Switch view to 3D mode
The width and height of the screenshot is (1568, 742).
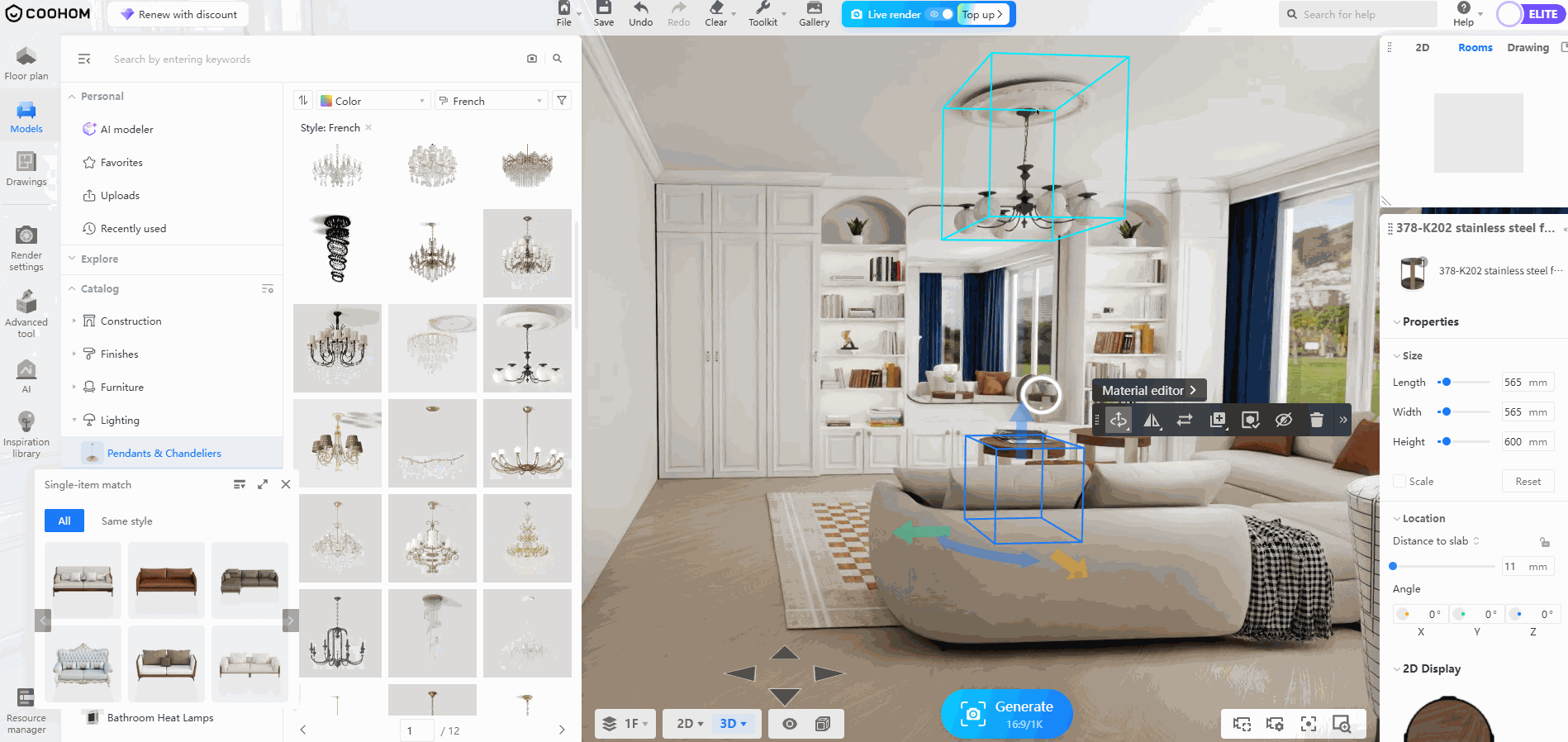coord(733,724)
